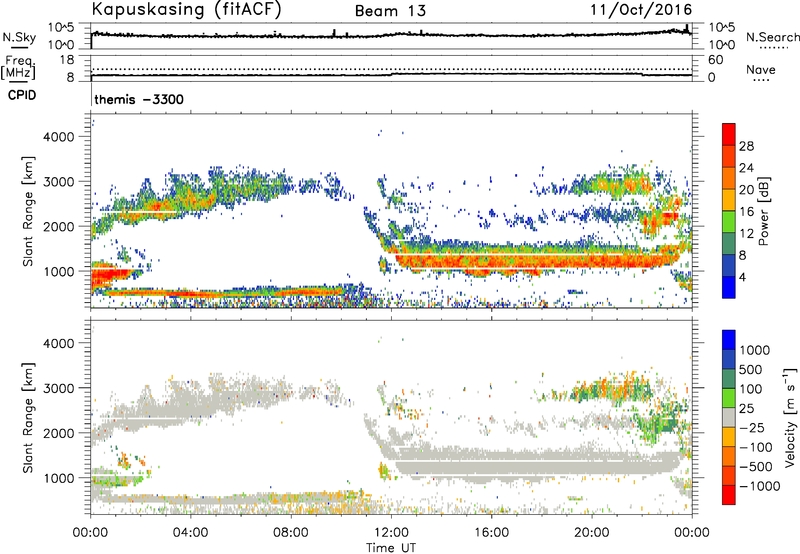The image size is (800, 554).
Task: Click the 60 tick on Nave axis
Action: 715,60
